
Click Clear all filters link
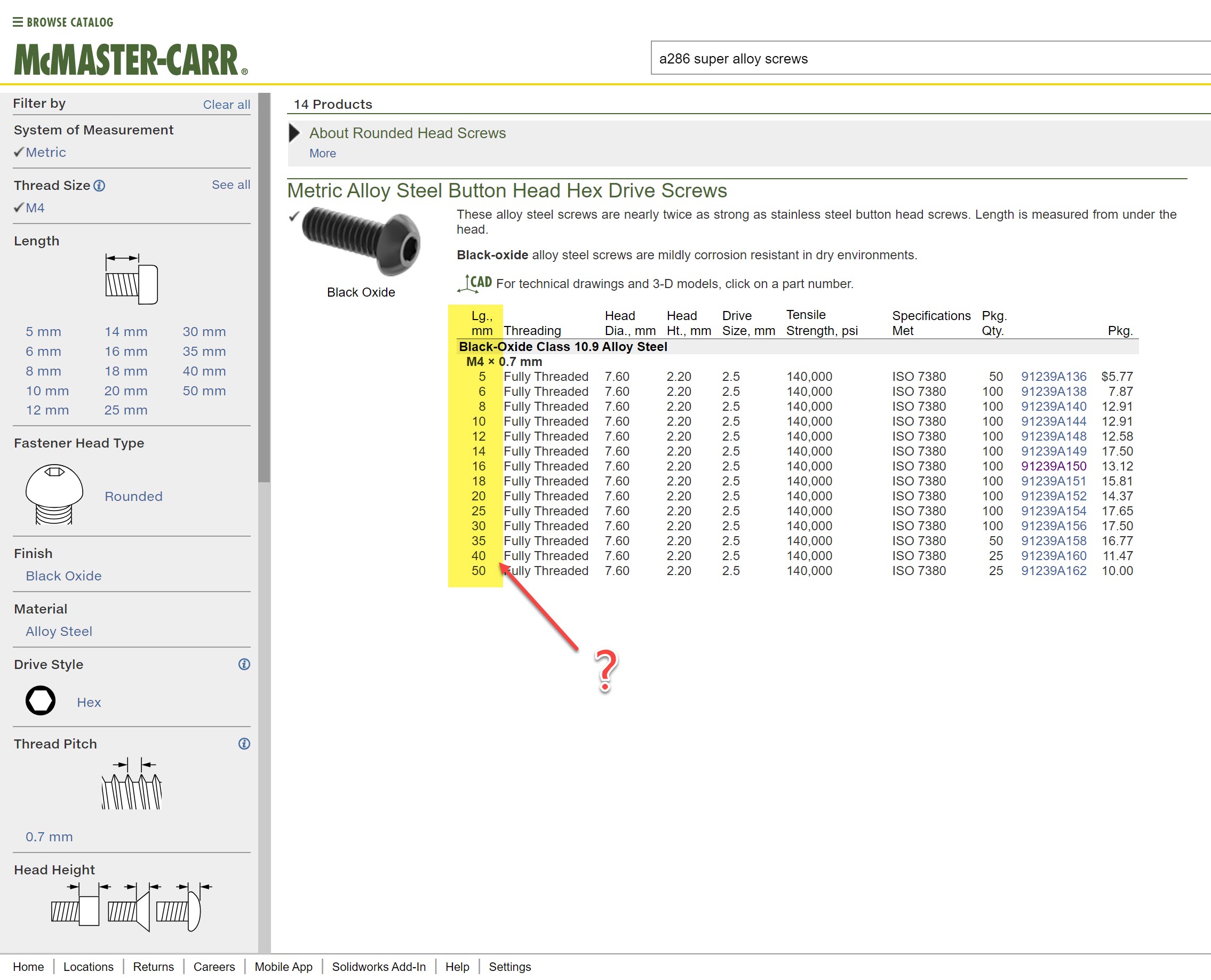click(226, 105)
